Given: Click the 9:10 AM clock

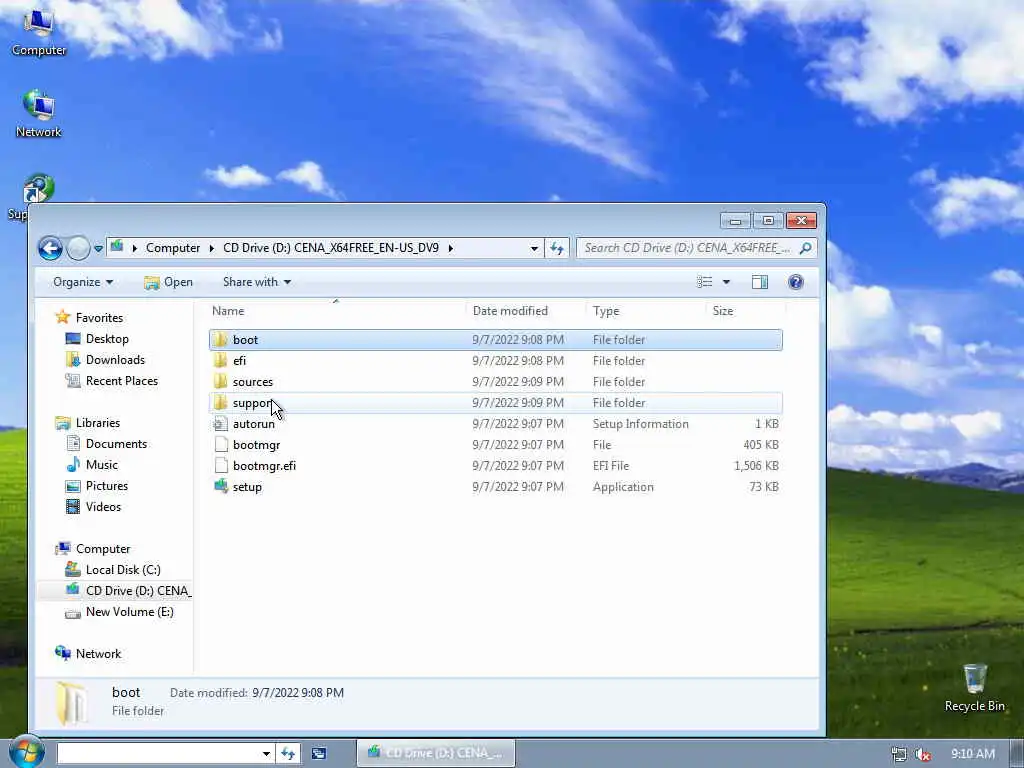Looking at the screenshot, I should point(972,754).
